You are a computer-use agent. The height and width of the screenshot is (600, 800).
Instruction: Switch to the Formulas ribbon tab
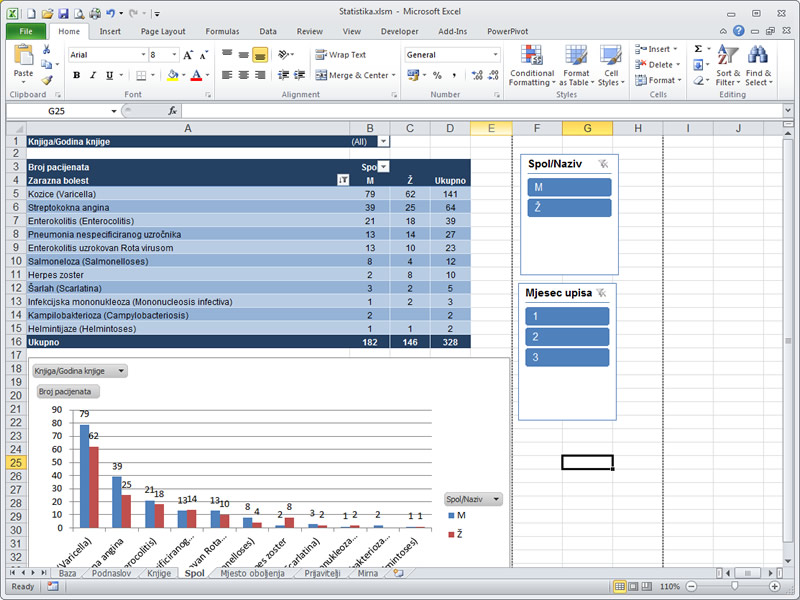click(x=222, y=31)
